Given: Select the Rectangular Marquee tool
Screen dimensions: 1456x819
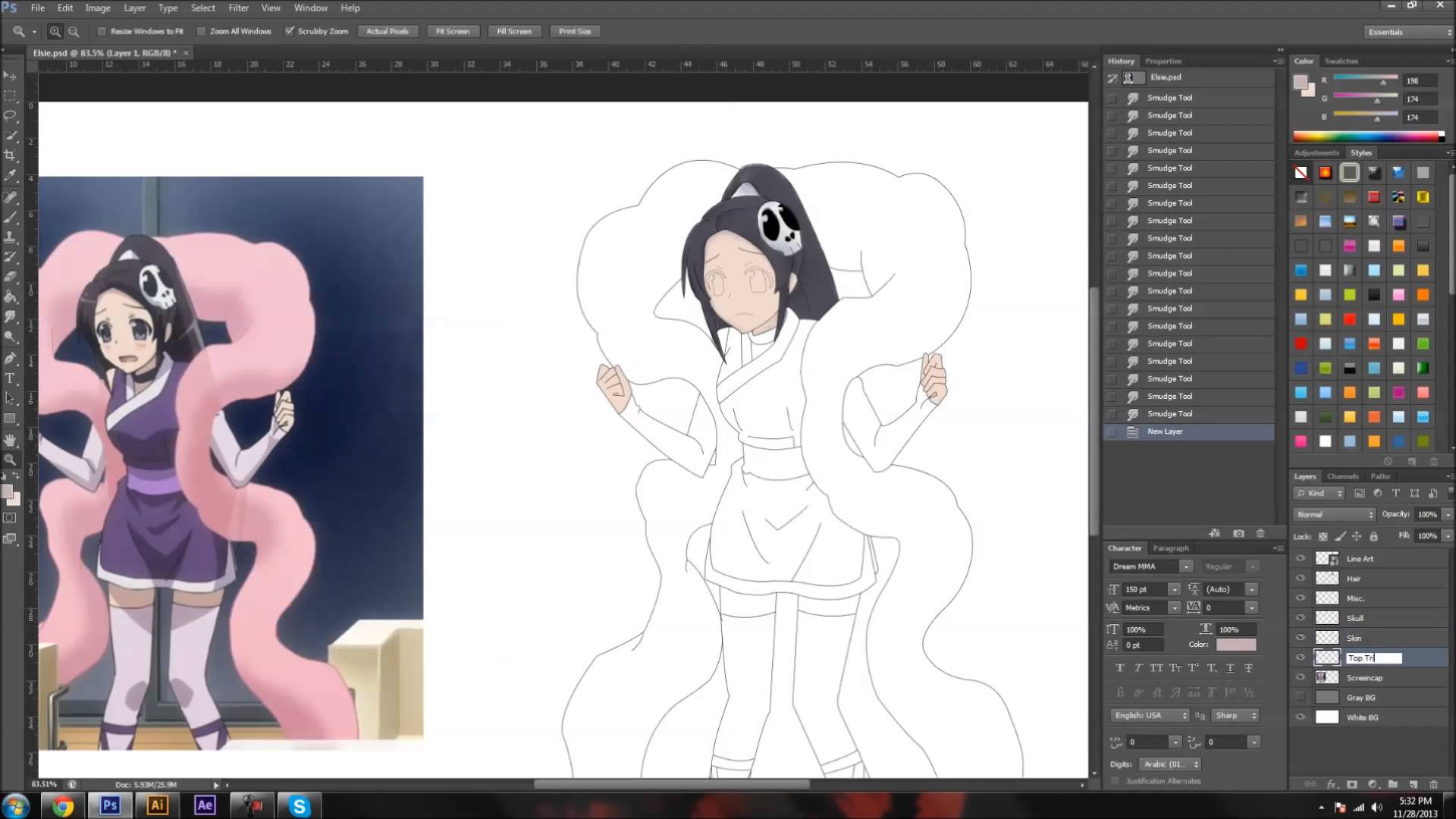Looking at the screenshot, I should point(11,96).
